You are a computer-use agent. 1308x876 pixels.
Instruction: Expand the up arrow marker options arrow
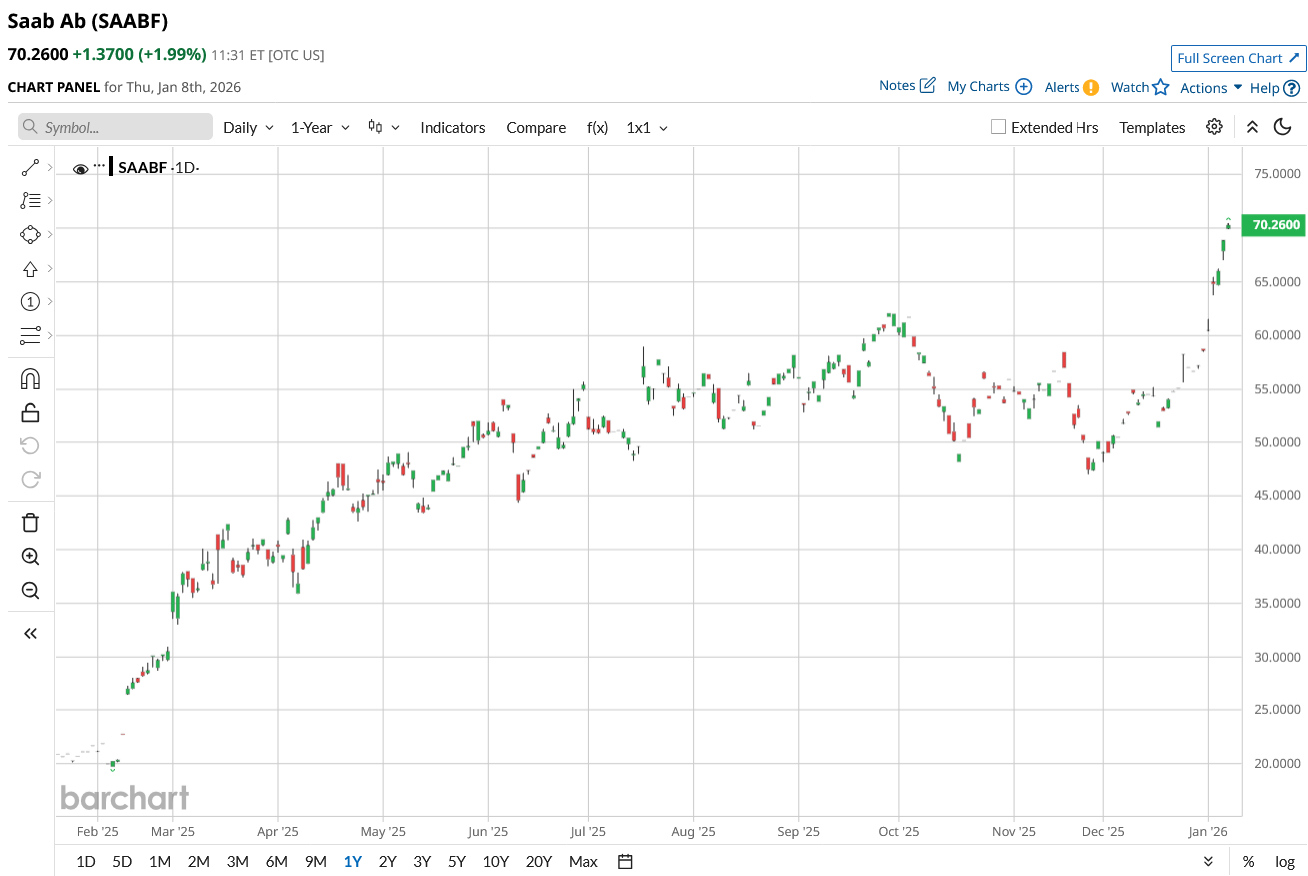pos(49,269)
